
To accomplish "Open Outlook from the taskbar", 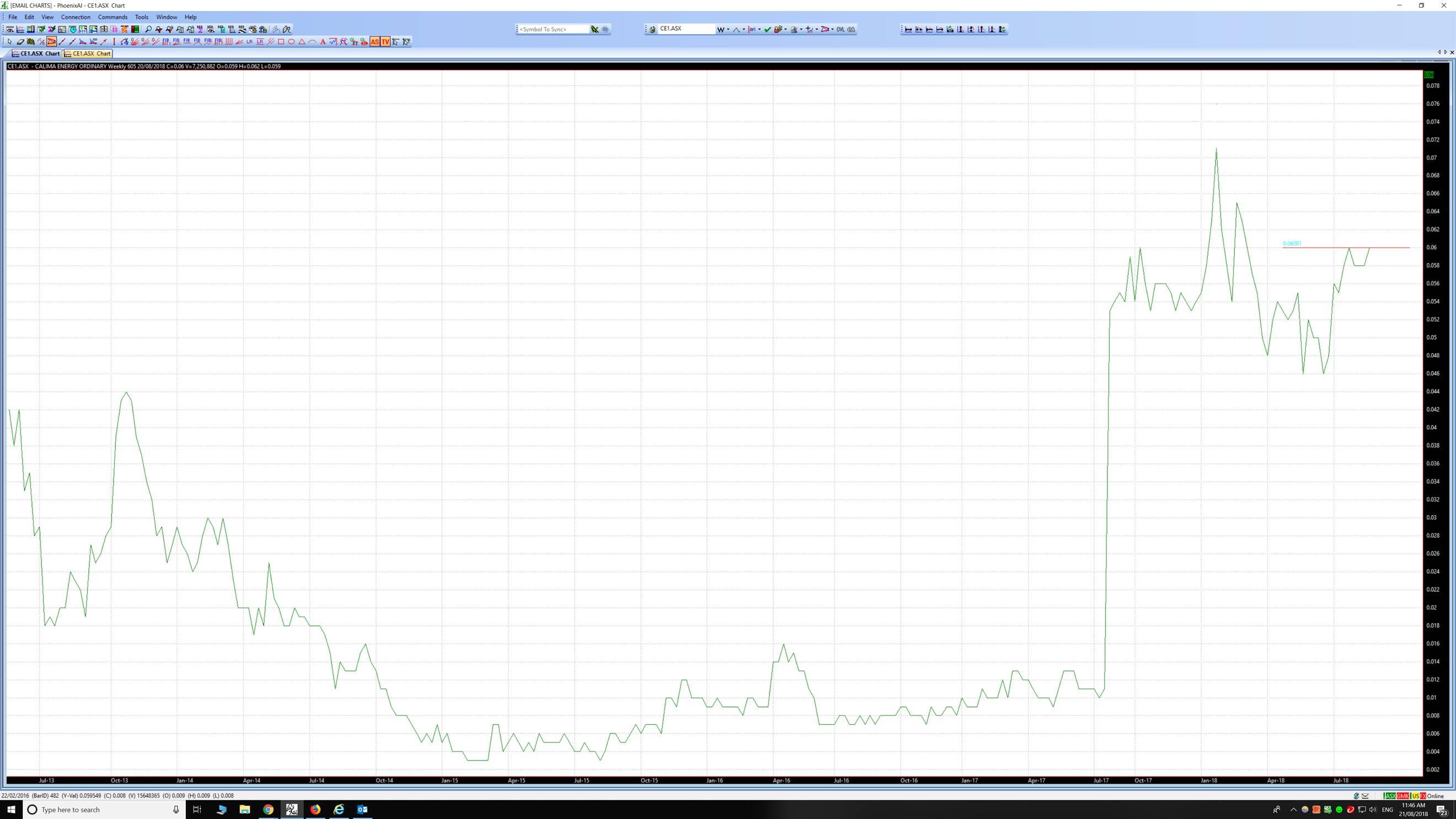I will (x=362, y=810).
